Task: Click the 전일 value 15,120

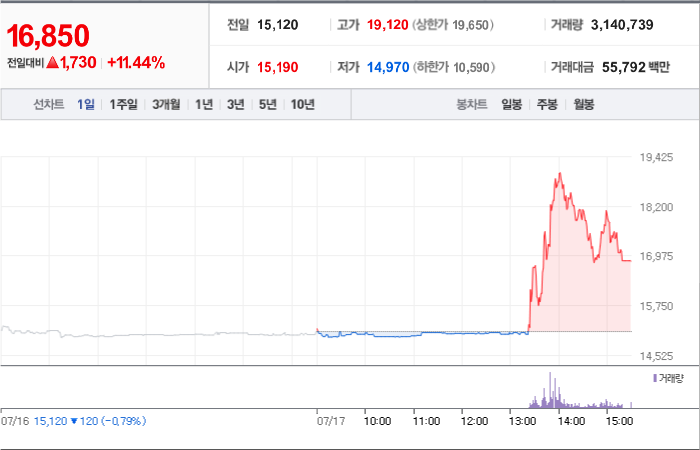Action: 277,25
